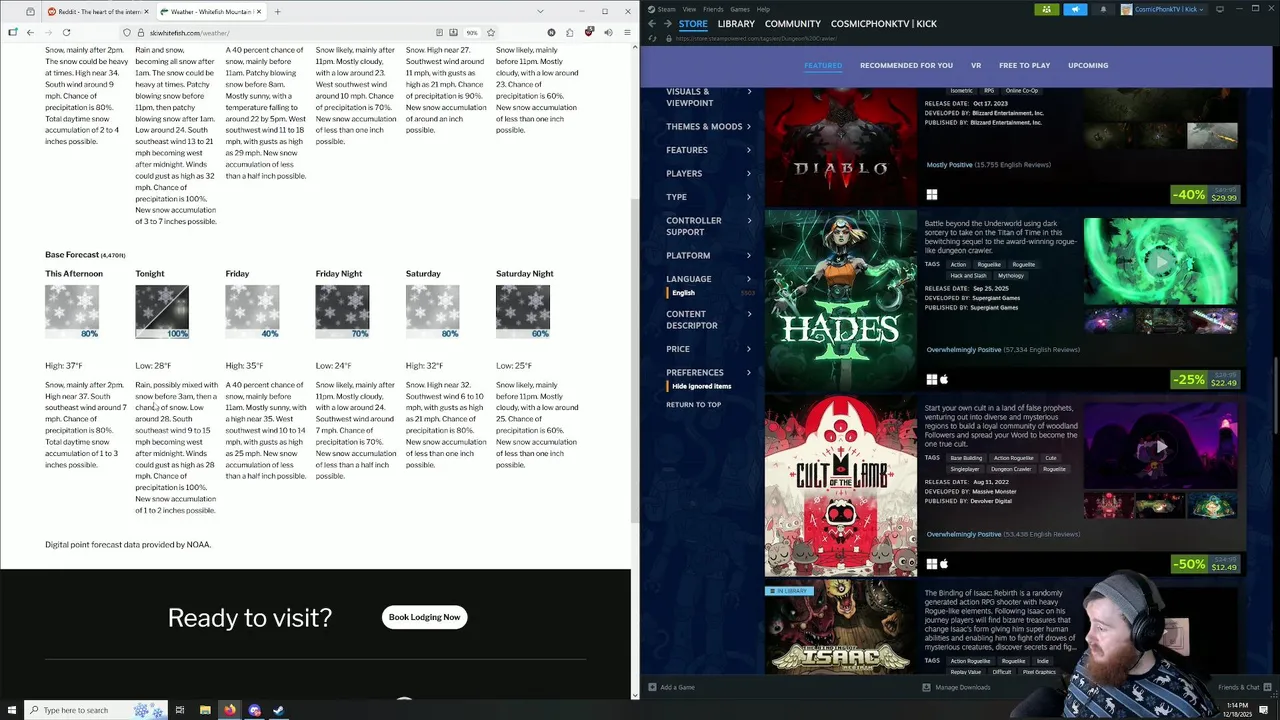1280x720 pixels.
Task: Select the Weather - Whitefish Mountain tab
Action: [x=210, y=12]
